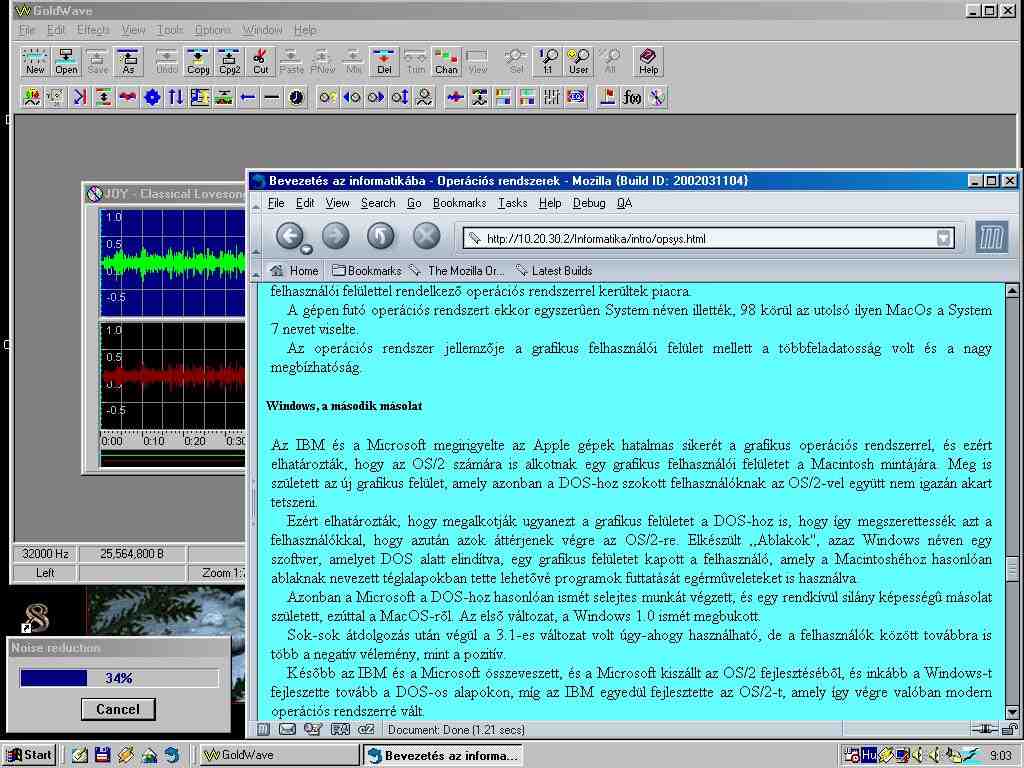Cancel the noise reduction process

(118, 709)
